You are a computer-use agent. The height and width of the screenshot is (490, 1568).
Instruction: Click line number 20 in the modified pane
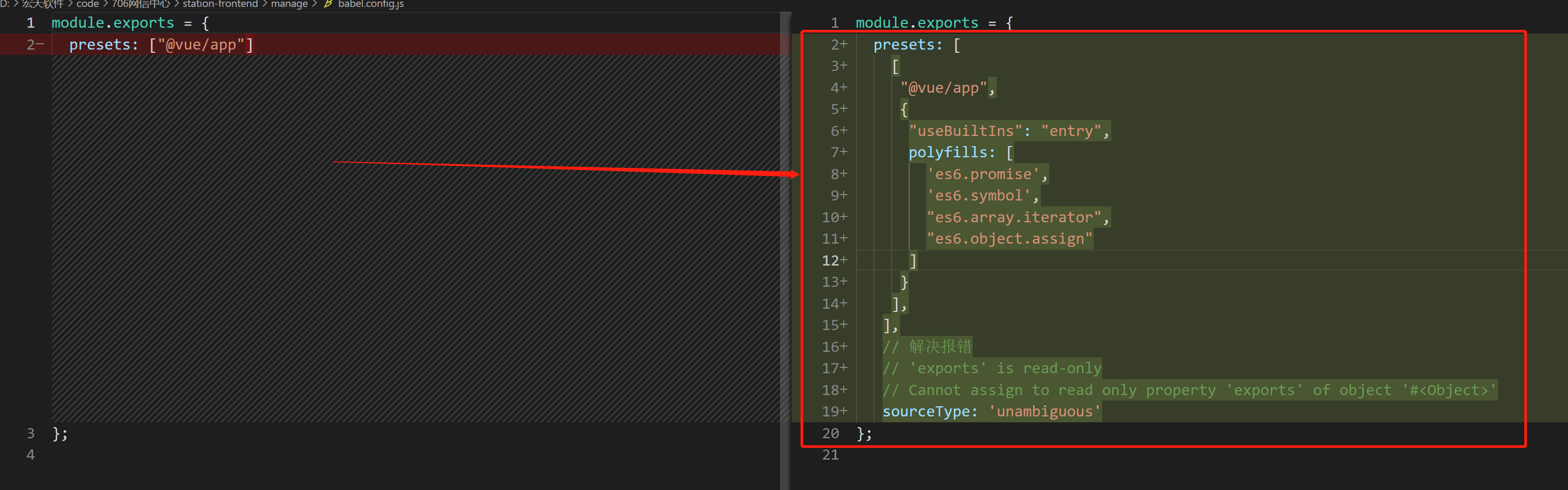(x=830, y=433)
